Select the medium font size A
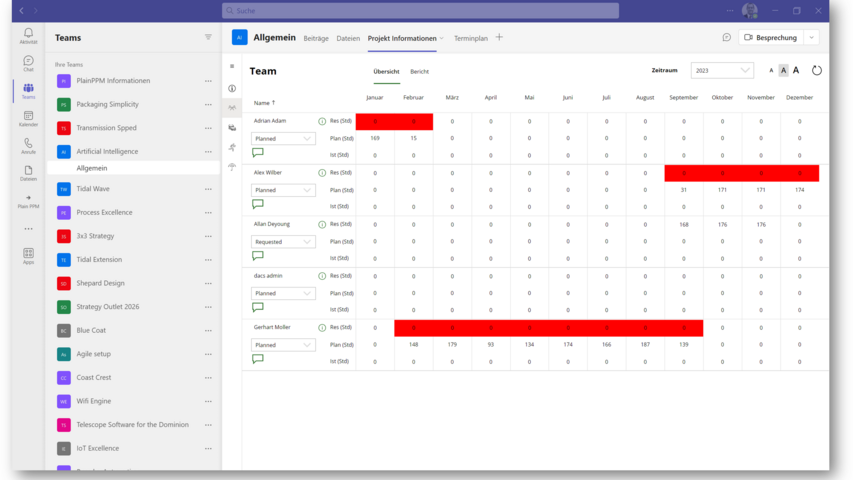 (783, 71)
